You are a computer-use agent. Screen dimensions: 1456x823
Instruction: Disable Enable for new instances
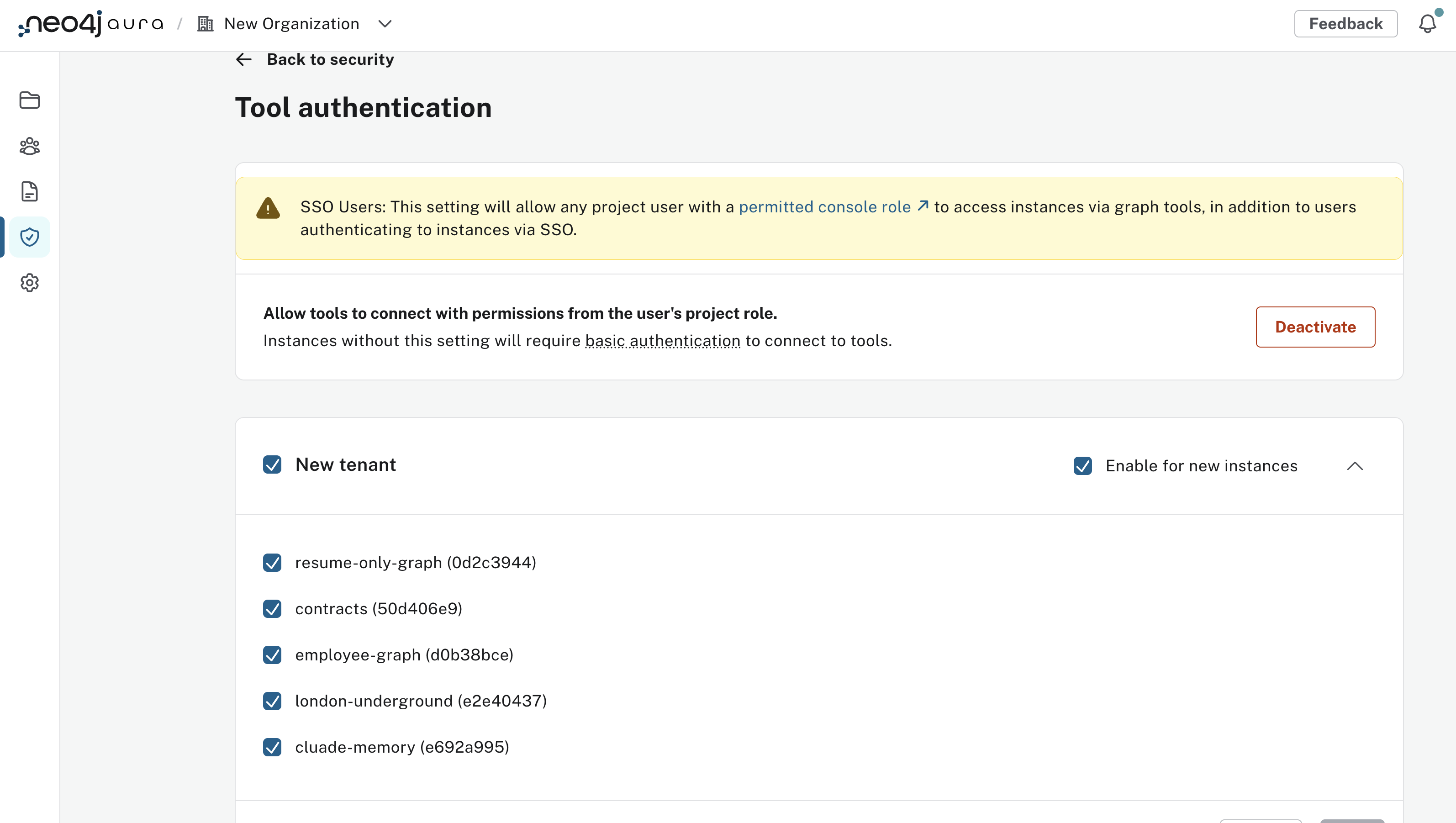[1082, 466]
